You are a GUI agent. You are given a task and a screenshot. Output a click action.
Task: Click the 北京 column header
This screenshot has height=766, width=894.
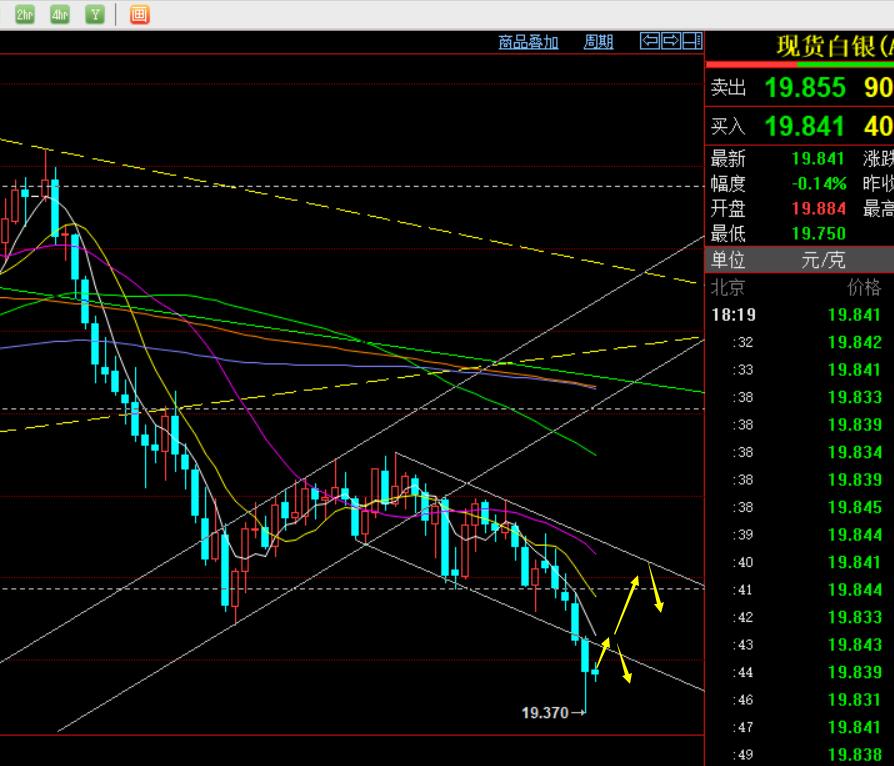pyautogui.click(x=728, y=287)
